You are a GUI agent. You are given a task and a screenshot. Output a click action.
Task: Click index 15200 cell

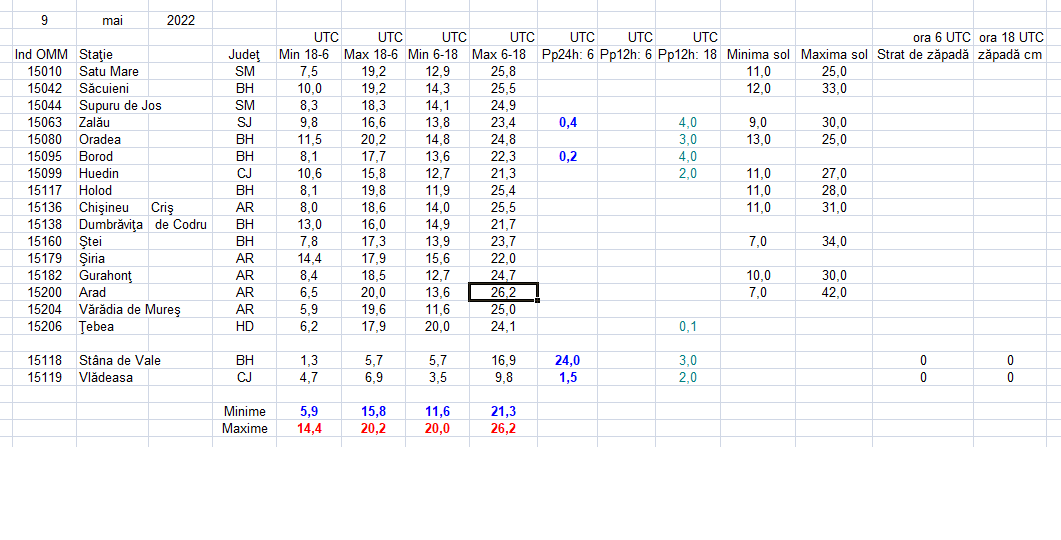coord(44,292)
